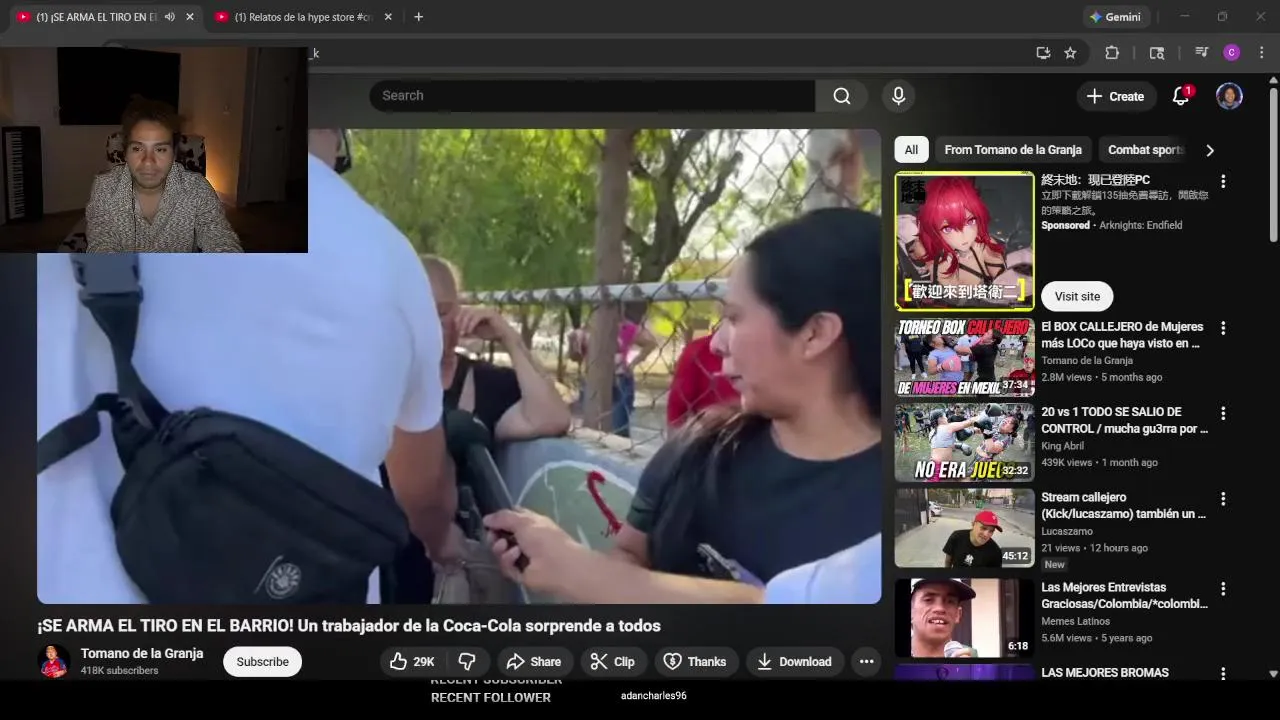Open a new browser tab
This screenshot has height=720, width=1280.
pyautogui.click(x=418, y=17)
